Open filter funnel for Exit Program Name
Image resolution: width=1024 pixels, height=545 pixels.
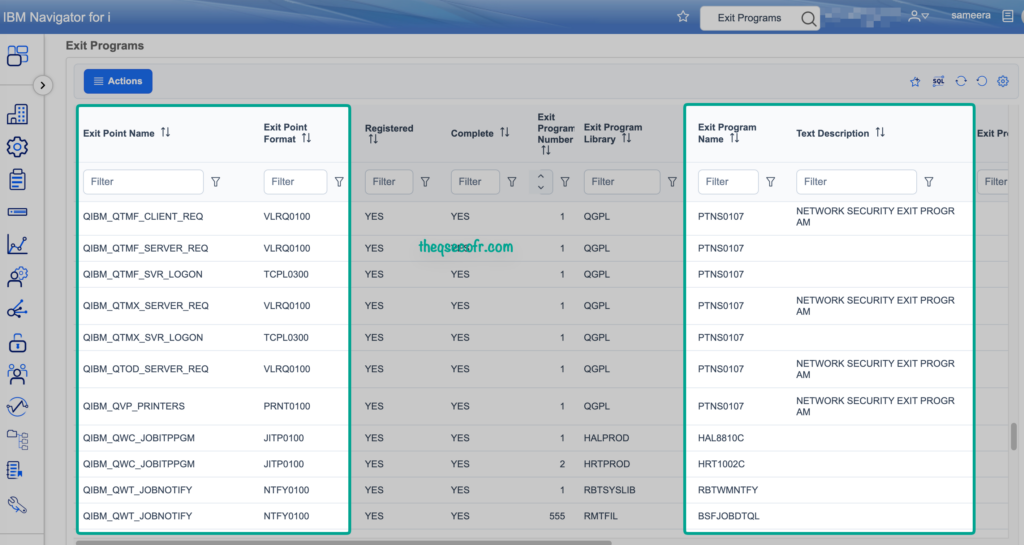[x=771, y=182]
